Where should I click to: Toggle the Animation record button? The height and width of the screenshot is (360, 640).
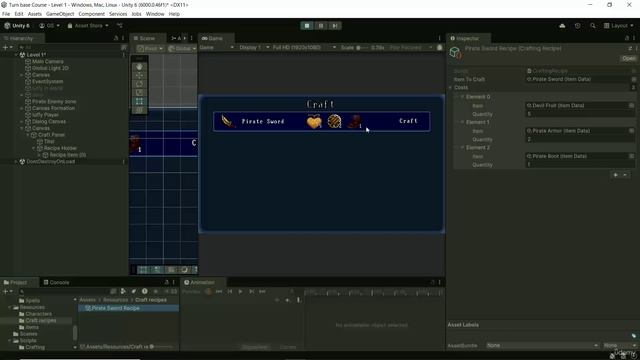pos(208,291)
